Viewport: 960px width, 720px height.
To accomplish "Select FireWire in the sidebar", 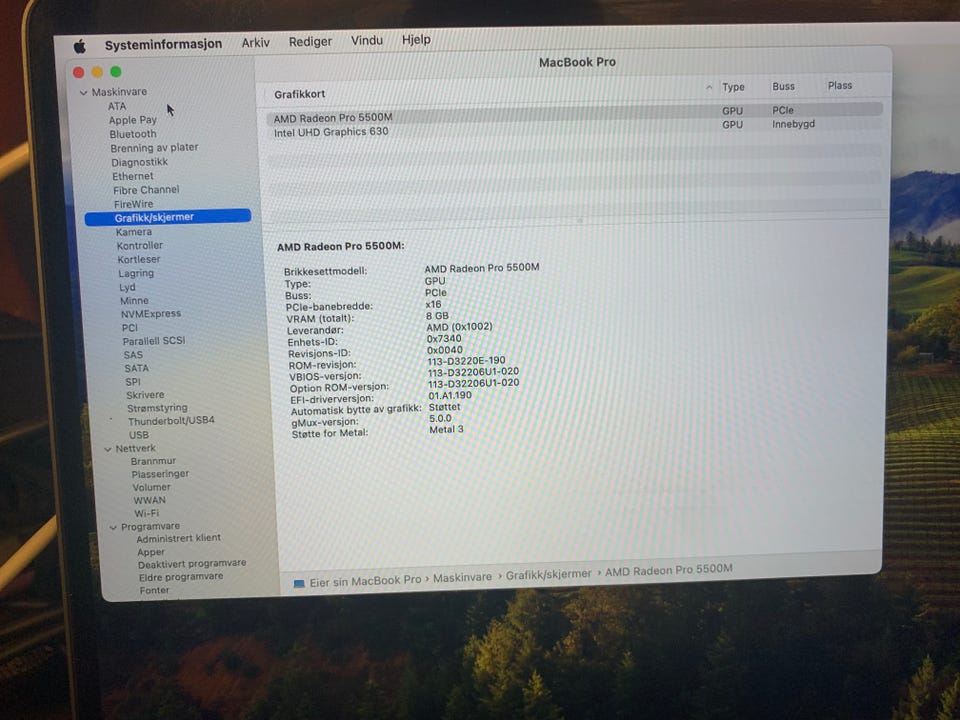I will [133, 204].
